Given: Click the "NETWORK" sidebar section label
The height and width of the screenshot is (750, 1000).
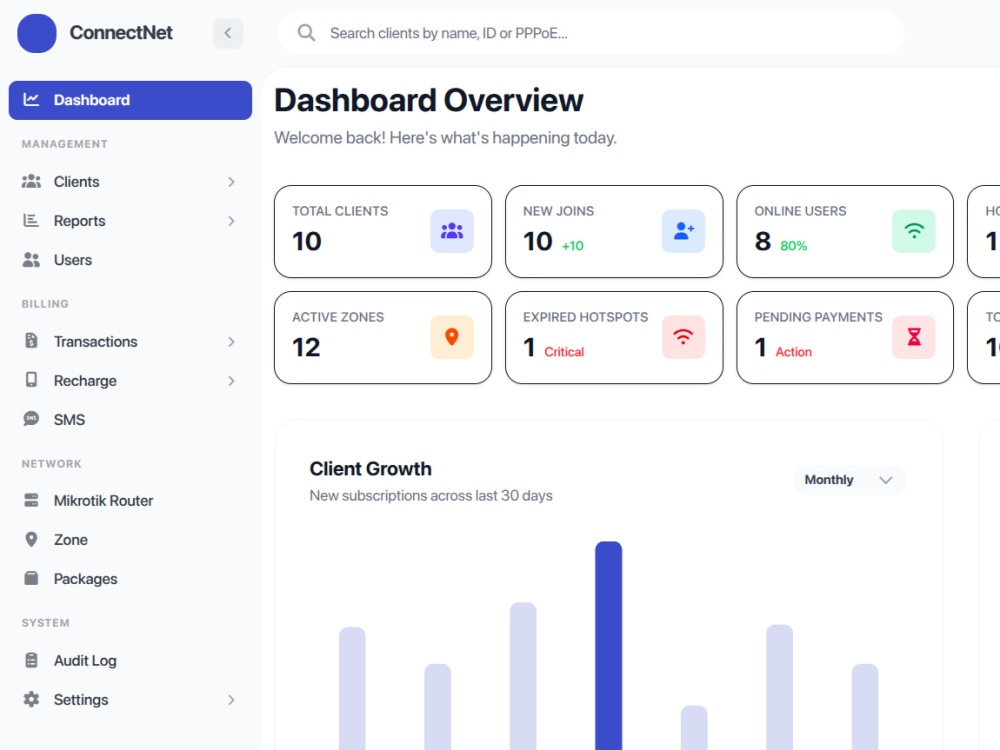Looking at the screenshot, I should click(52, 464).
